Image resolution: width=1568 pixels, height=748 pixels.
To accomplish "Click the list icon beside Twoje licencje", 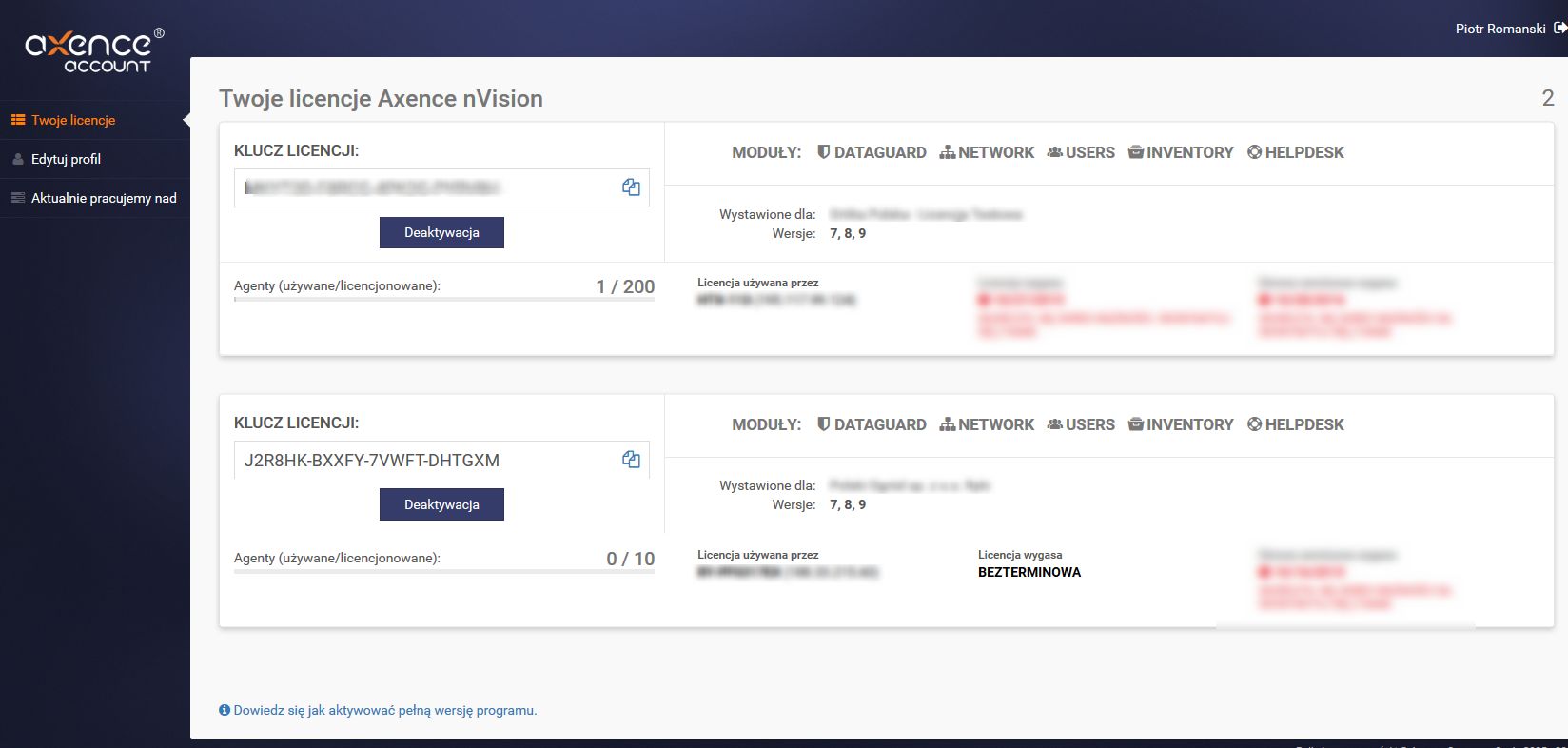I will point(18,120).
